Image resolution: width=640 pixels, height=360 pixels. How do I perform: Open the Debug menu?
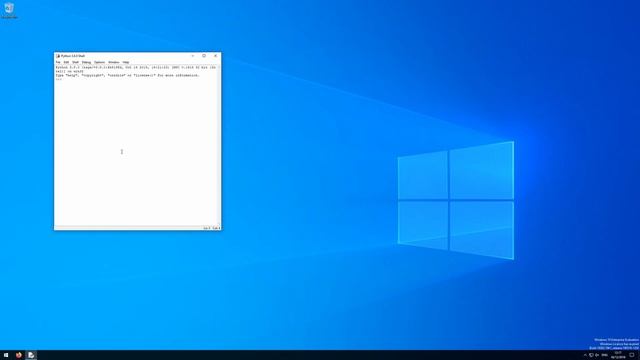(x=86, y=62)
